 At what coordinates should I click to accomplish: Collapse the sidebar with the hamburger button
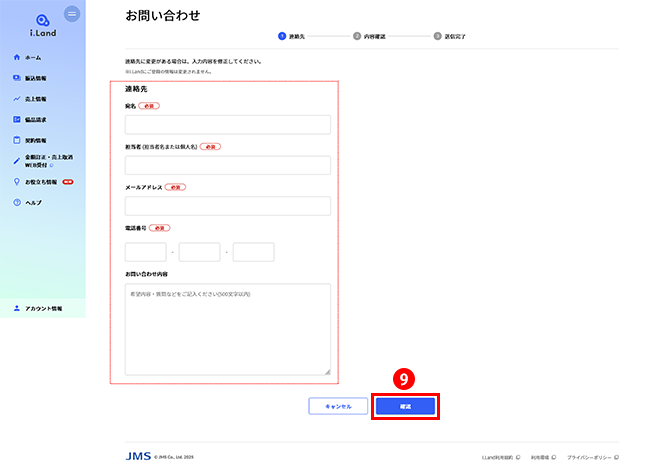[x=72, y=14]
